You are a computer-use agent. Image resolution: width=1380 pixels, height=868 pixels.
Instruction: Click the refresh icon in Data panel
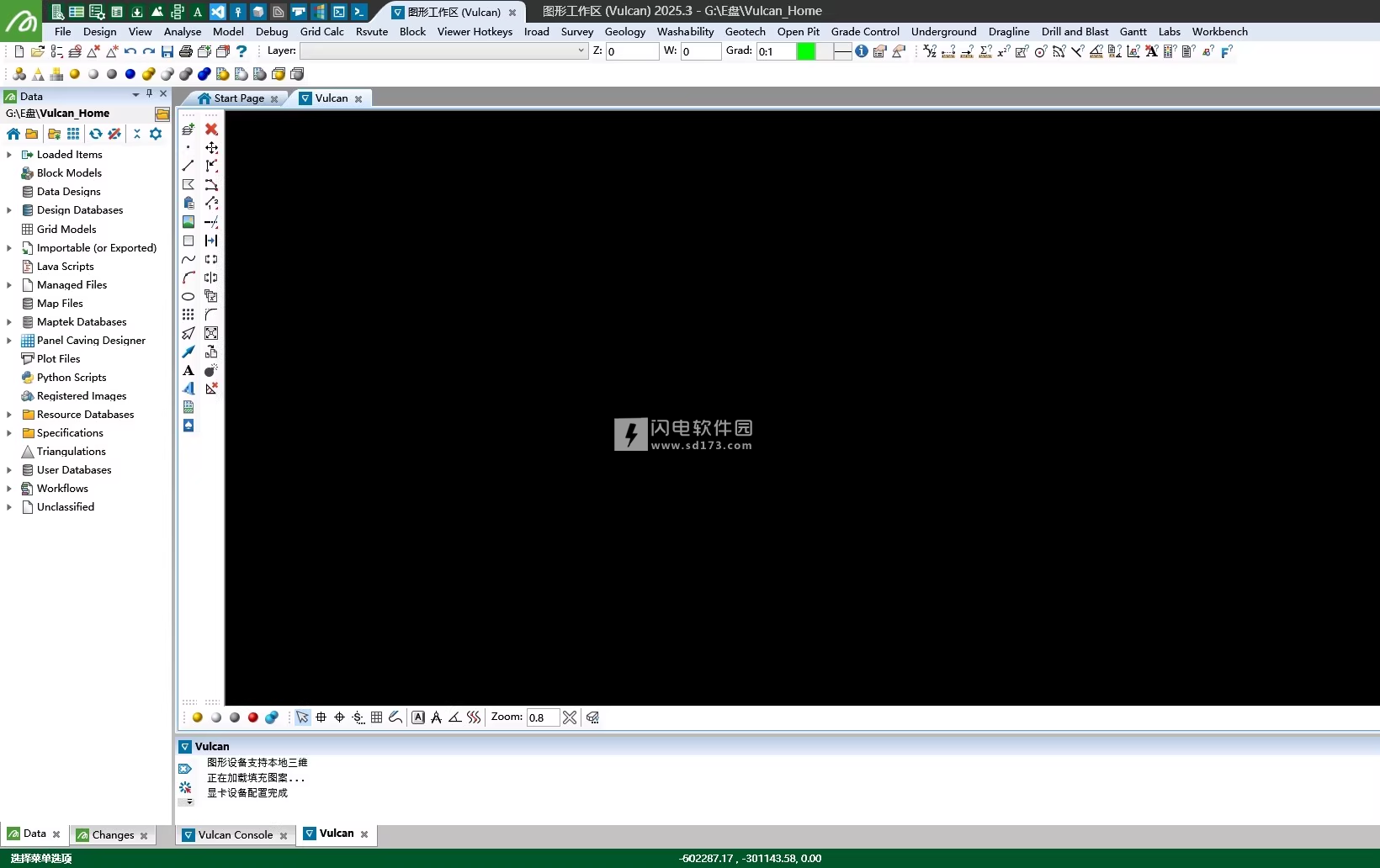tap(96, 134)
